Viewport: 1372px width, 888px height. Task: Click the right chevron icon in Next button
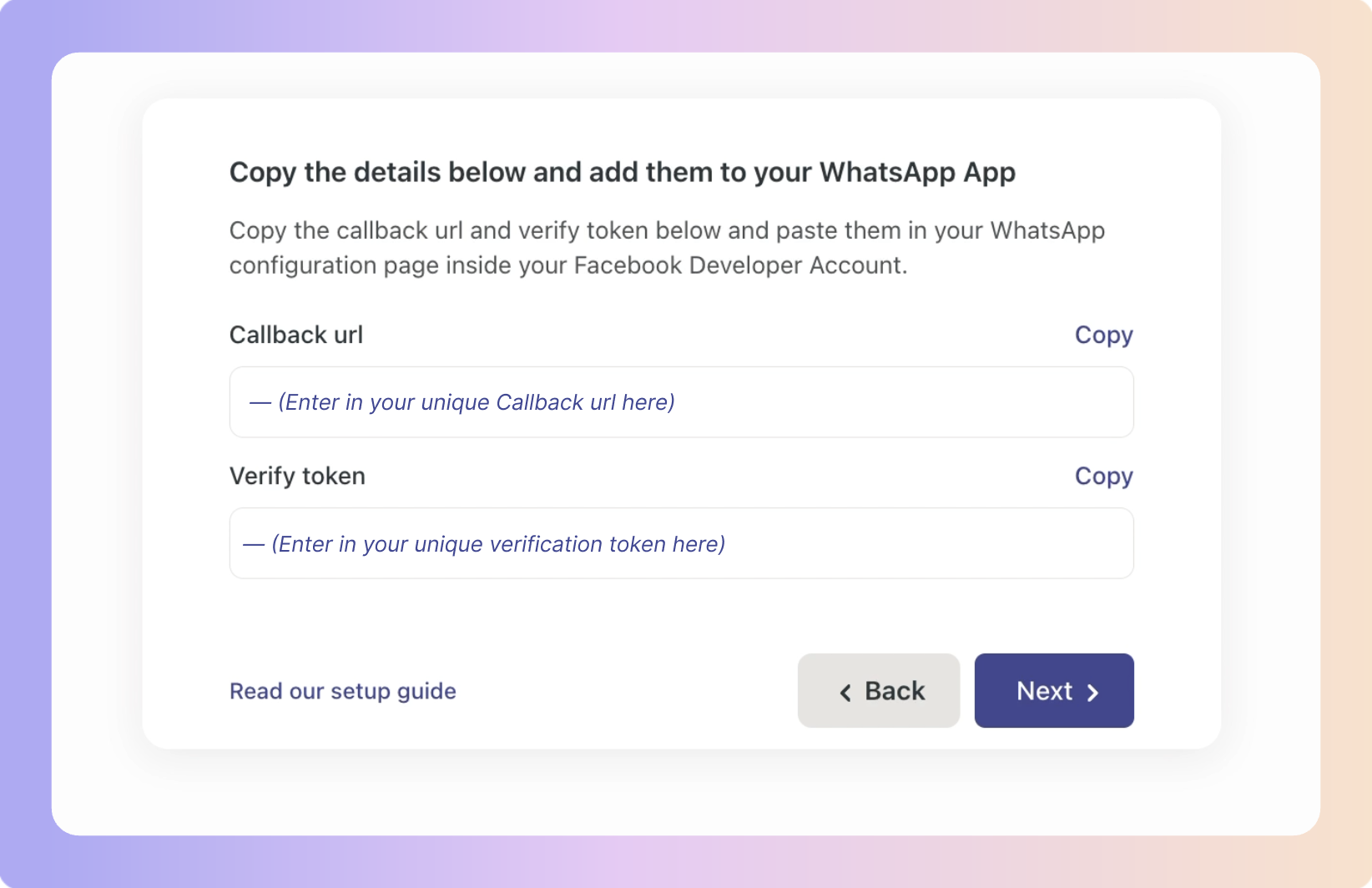tap(1092, 693)
